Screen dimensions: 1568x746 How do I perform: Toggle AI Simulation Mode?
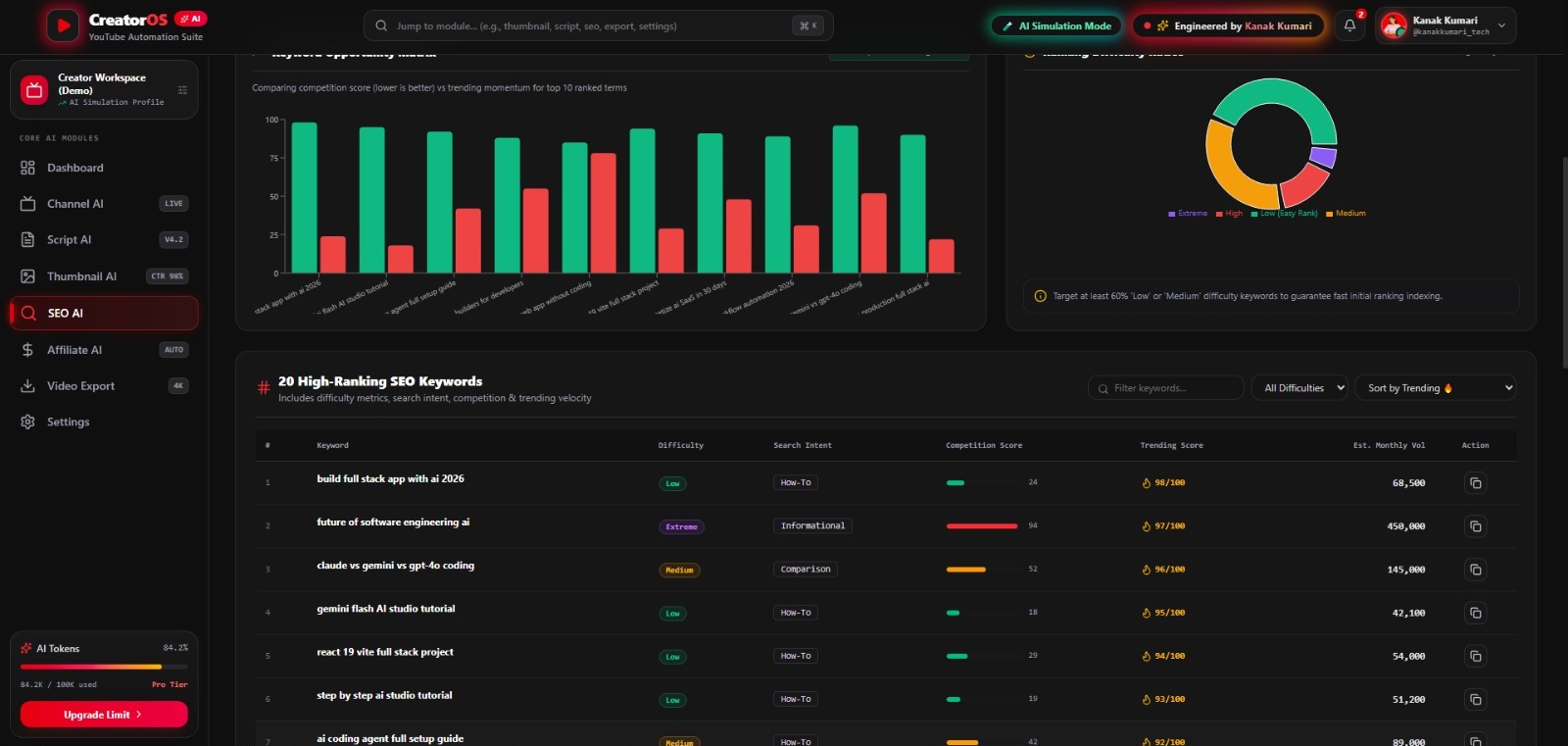point(1056,26)
